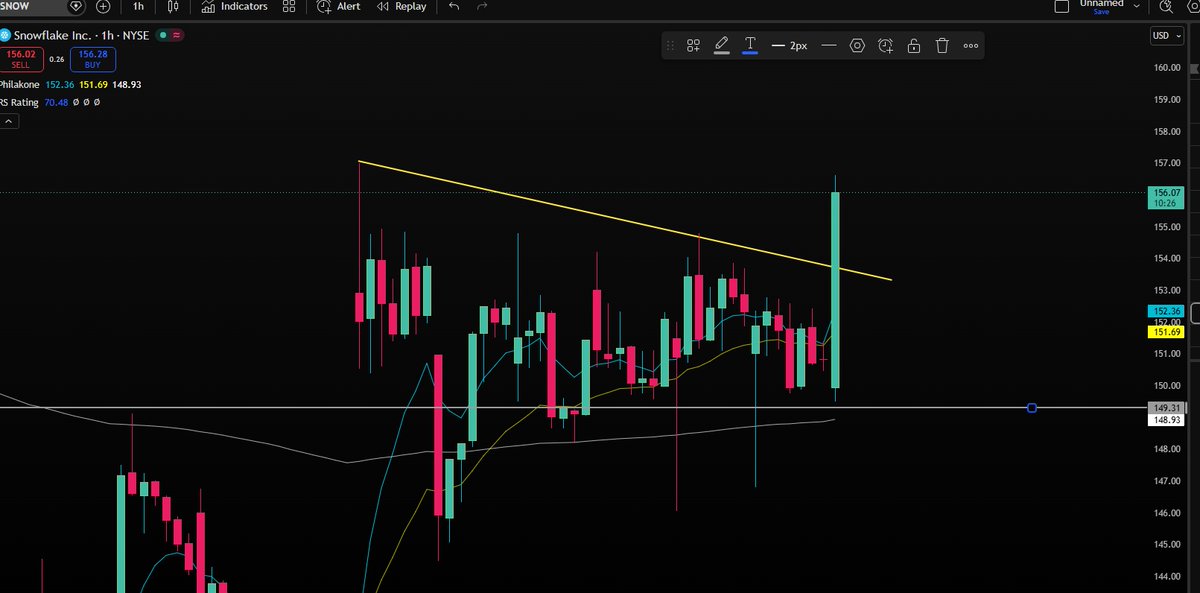Open the text color T tool

[x=750, y=45]
